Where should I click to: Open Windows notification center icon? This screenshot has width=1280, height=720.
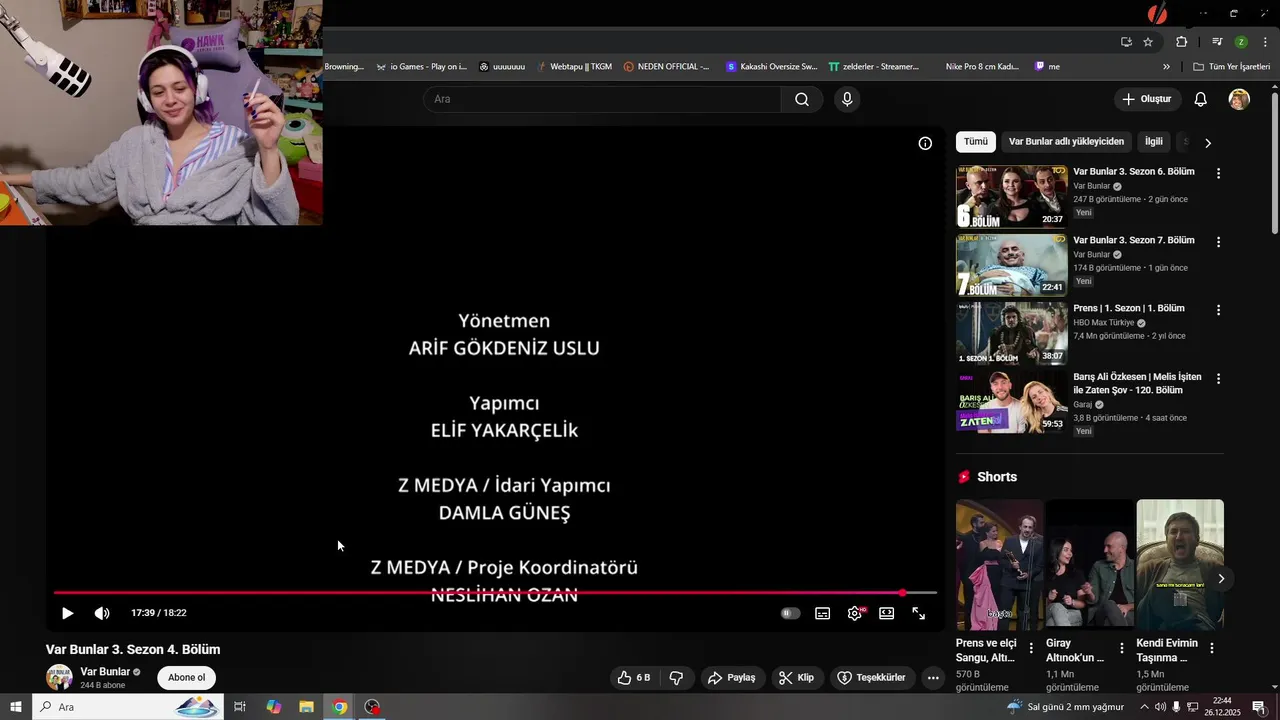[x=1259, y=707]
